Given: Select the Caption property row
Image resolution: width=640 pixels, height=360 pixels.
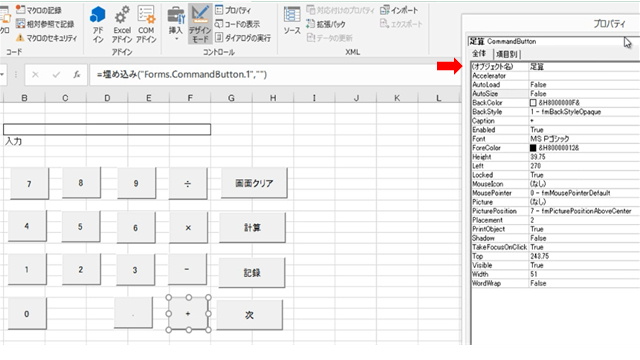Looking at the screenshot, I should point(556,120).
